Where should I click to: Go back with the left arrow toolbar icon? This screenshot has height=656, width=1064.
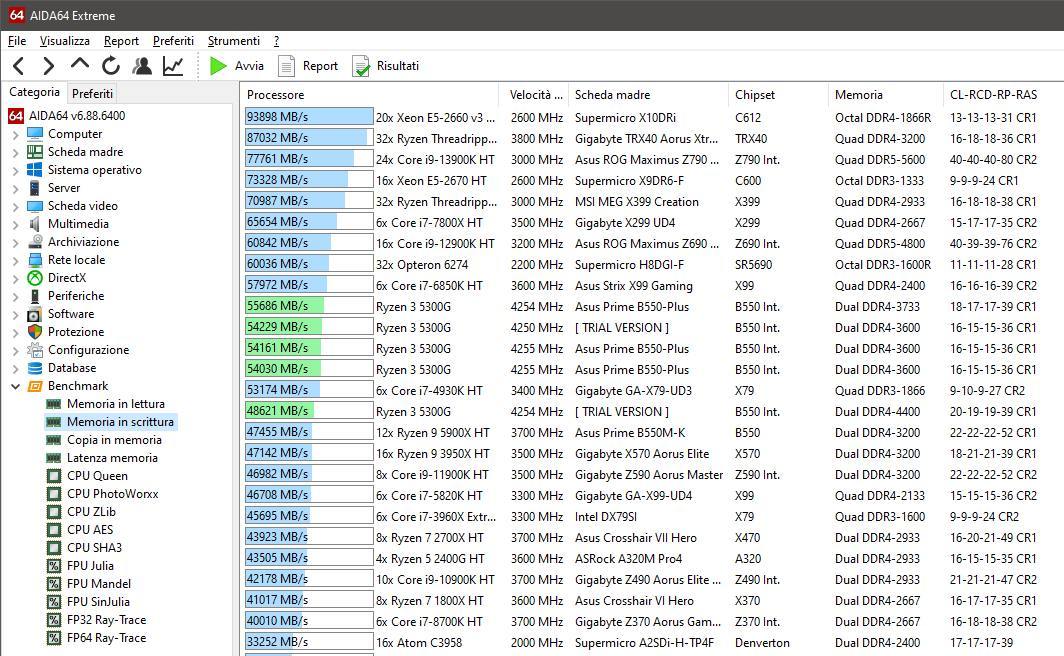click(18, 66)
